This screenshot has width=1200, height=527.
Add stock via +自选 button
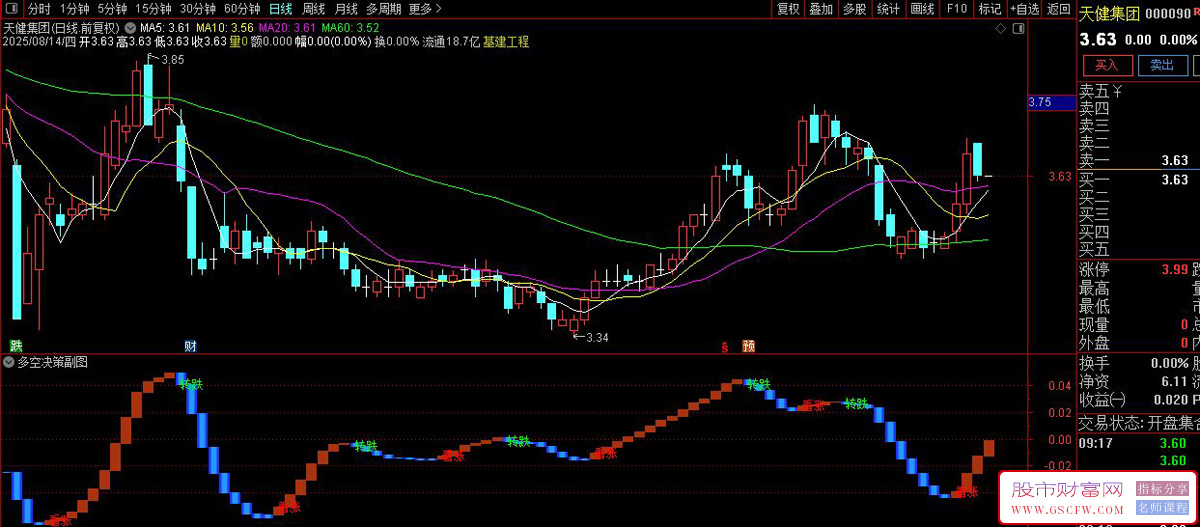coord(1024,9)
